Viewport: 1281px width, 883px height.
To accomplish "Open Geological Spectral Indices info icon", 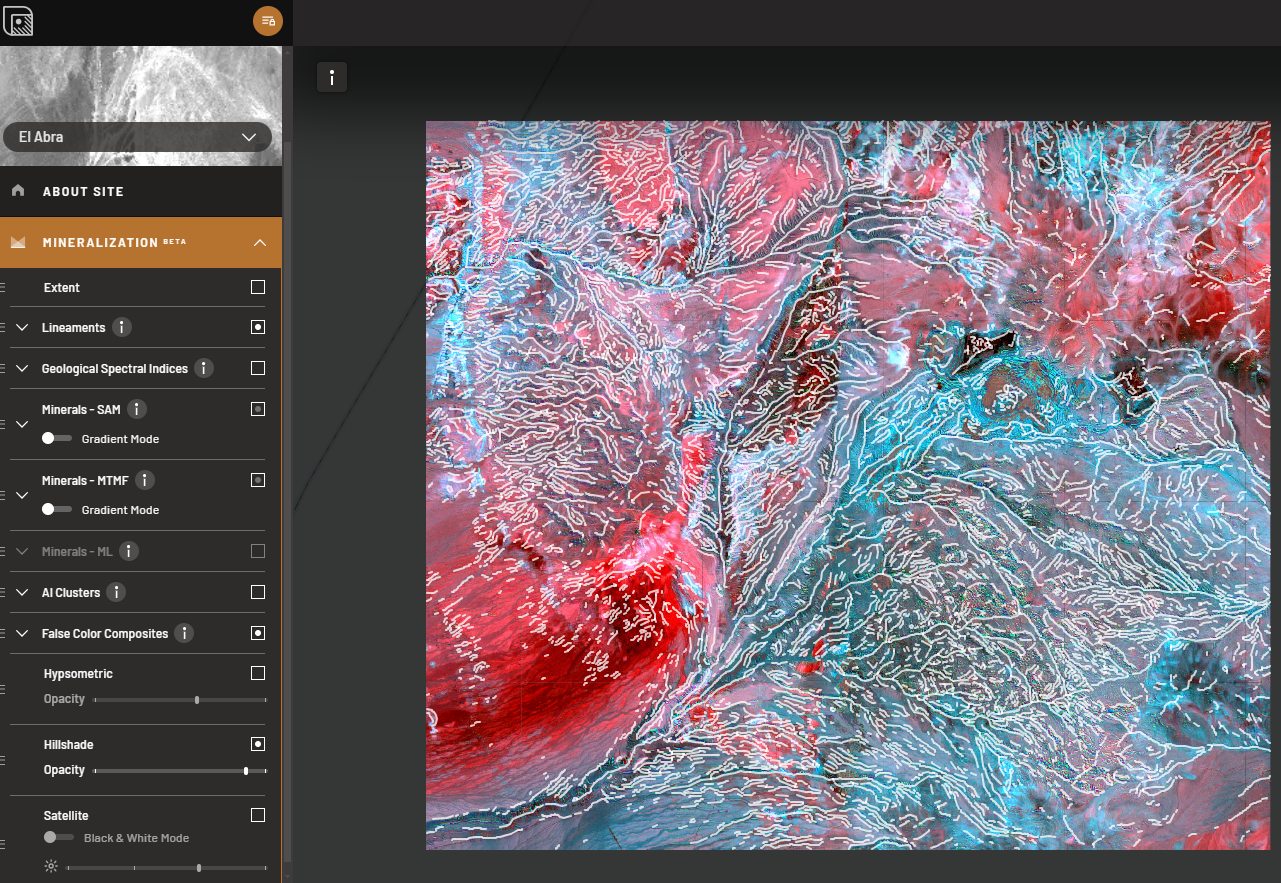I will point(204,368).
